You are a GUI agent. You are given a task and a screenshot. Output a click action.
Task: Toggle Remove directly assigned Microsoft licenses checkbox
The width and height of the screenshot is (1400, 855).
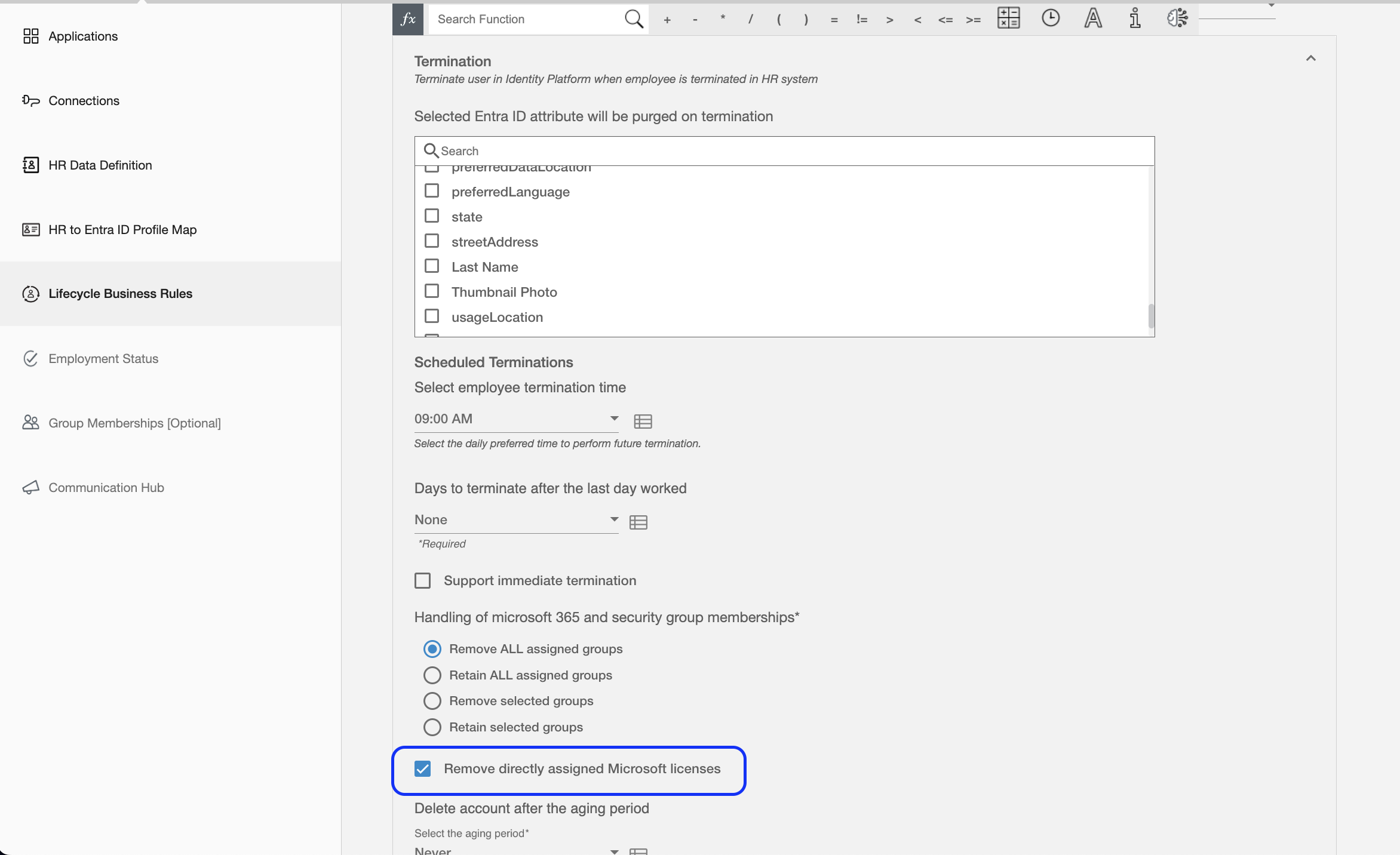click(x=423, y=769)
